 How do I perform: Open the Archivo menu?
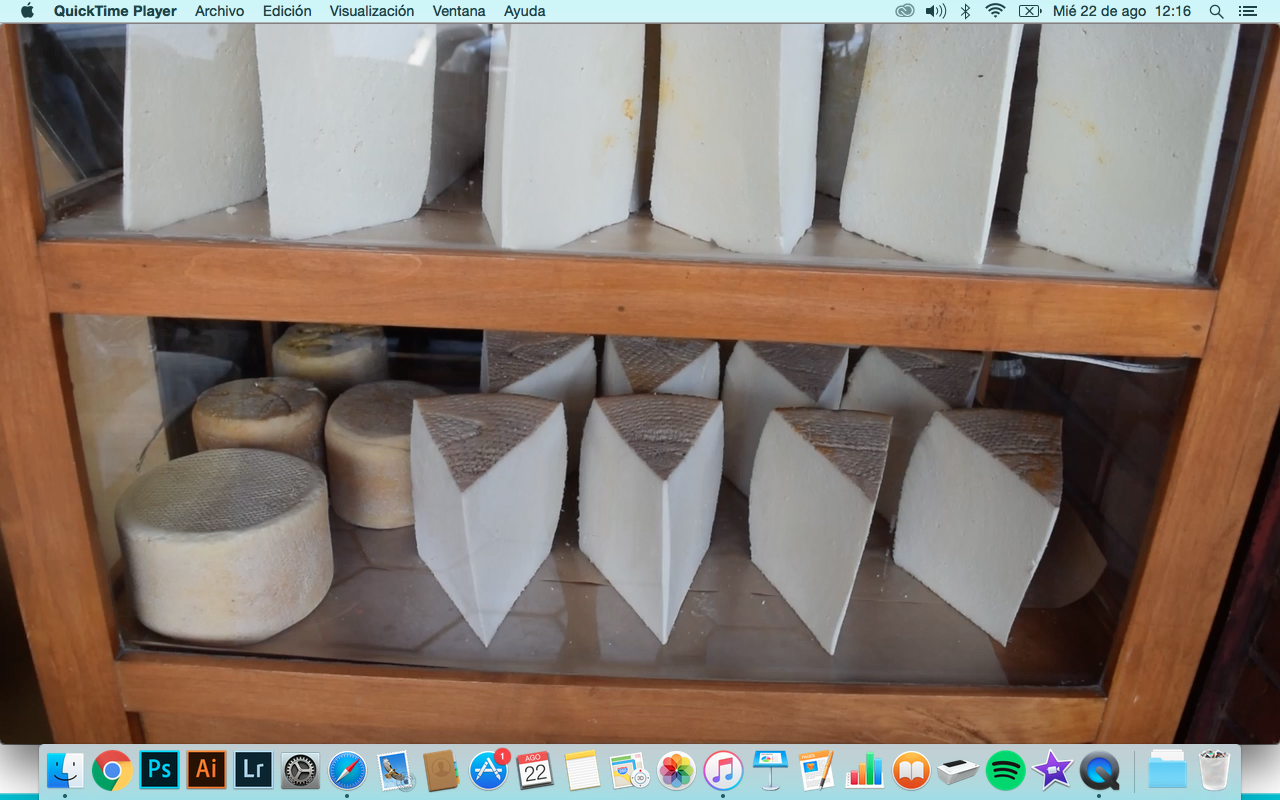coord(219,11)
